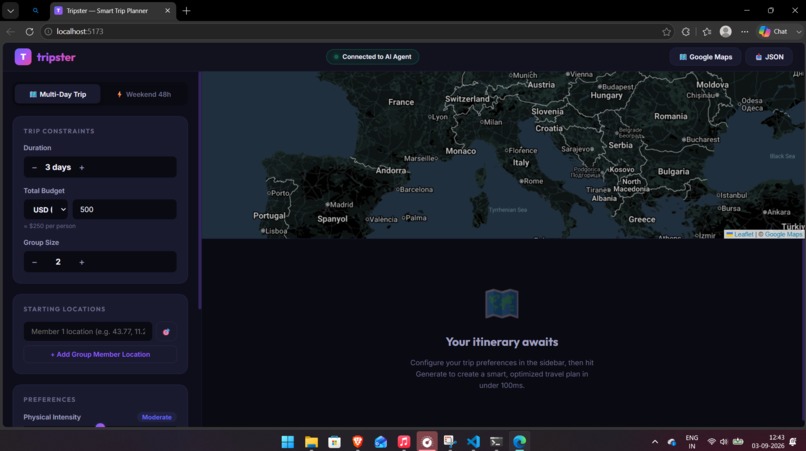Decrease group size with minus
This screenshot has height=451, width=806.
coord(34,262)
